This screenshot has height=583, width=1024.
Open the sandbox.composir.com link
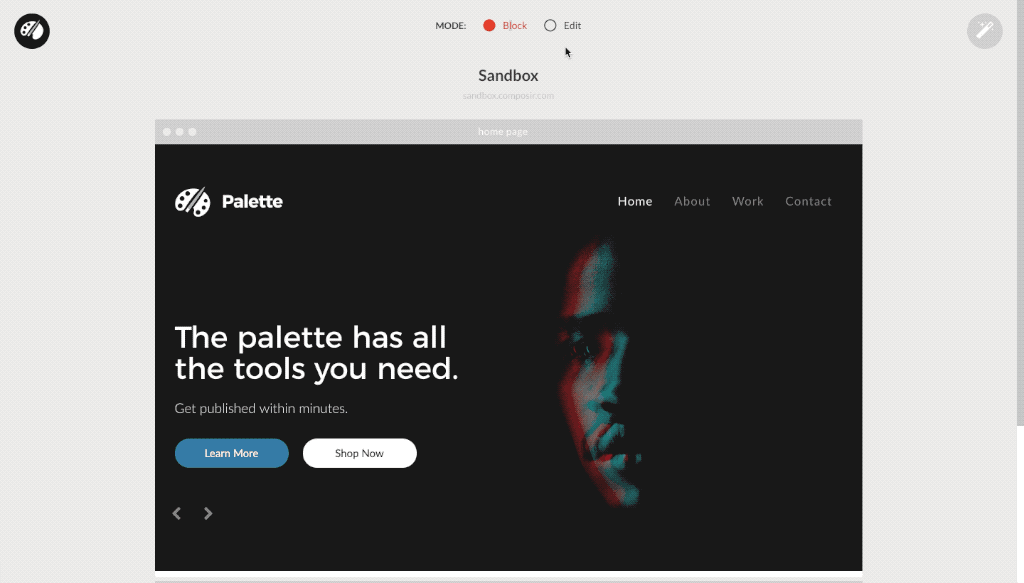coord(508,95)
